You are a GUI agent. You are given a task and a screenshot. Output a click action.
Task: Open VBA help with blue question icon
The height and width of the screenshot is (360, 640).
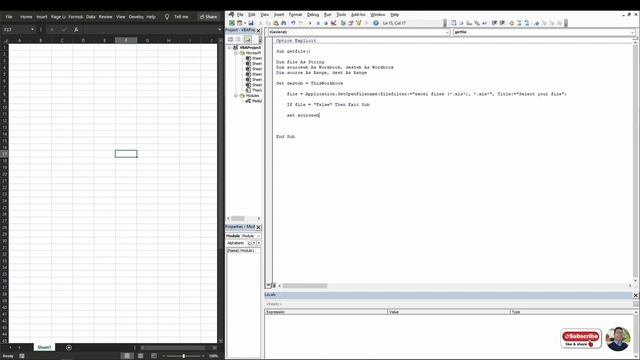(376, 23)
